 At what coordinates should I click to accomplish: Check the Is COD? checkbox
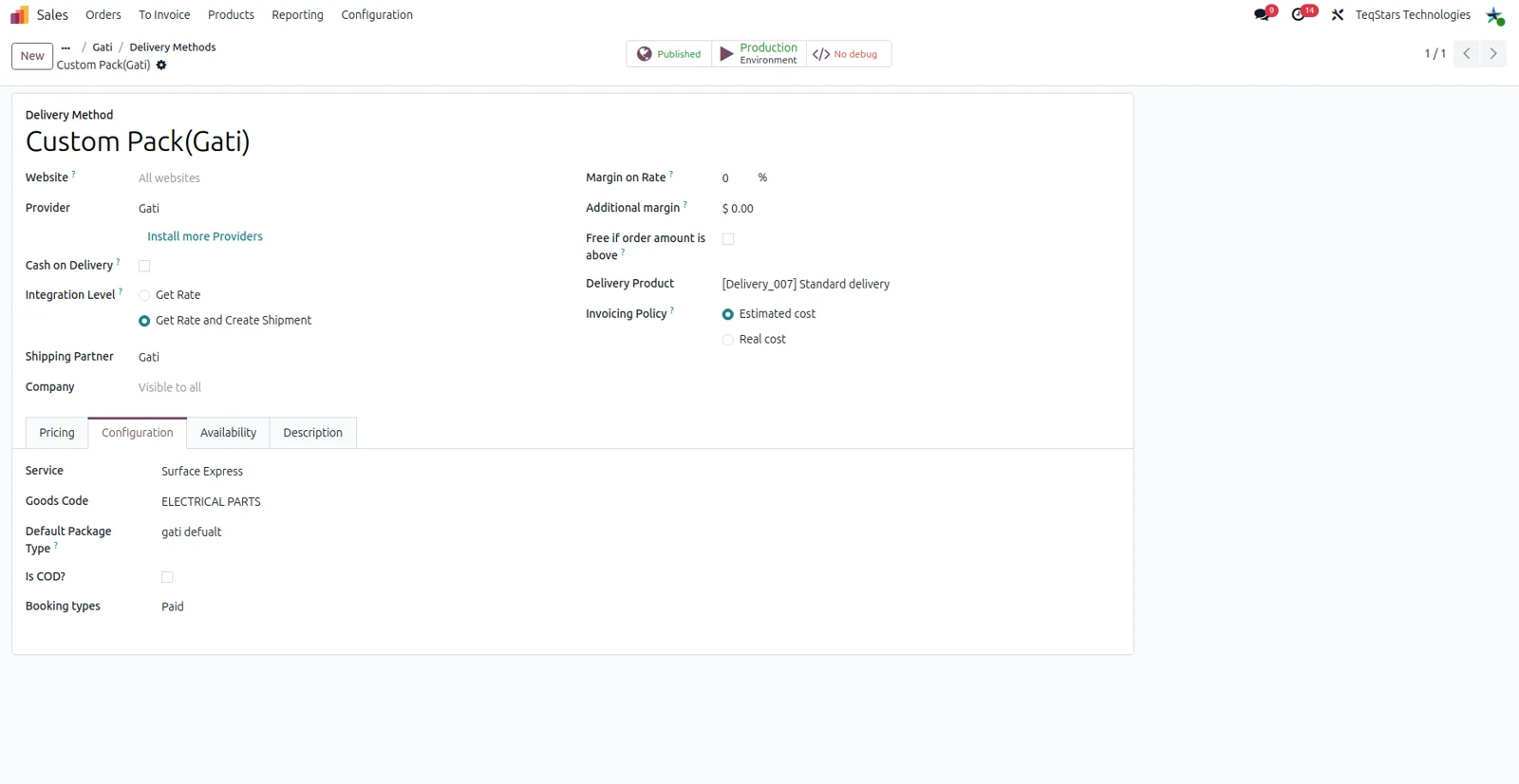[167, 577]
